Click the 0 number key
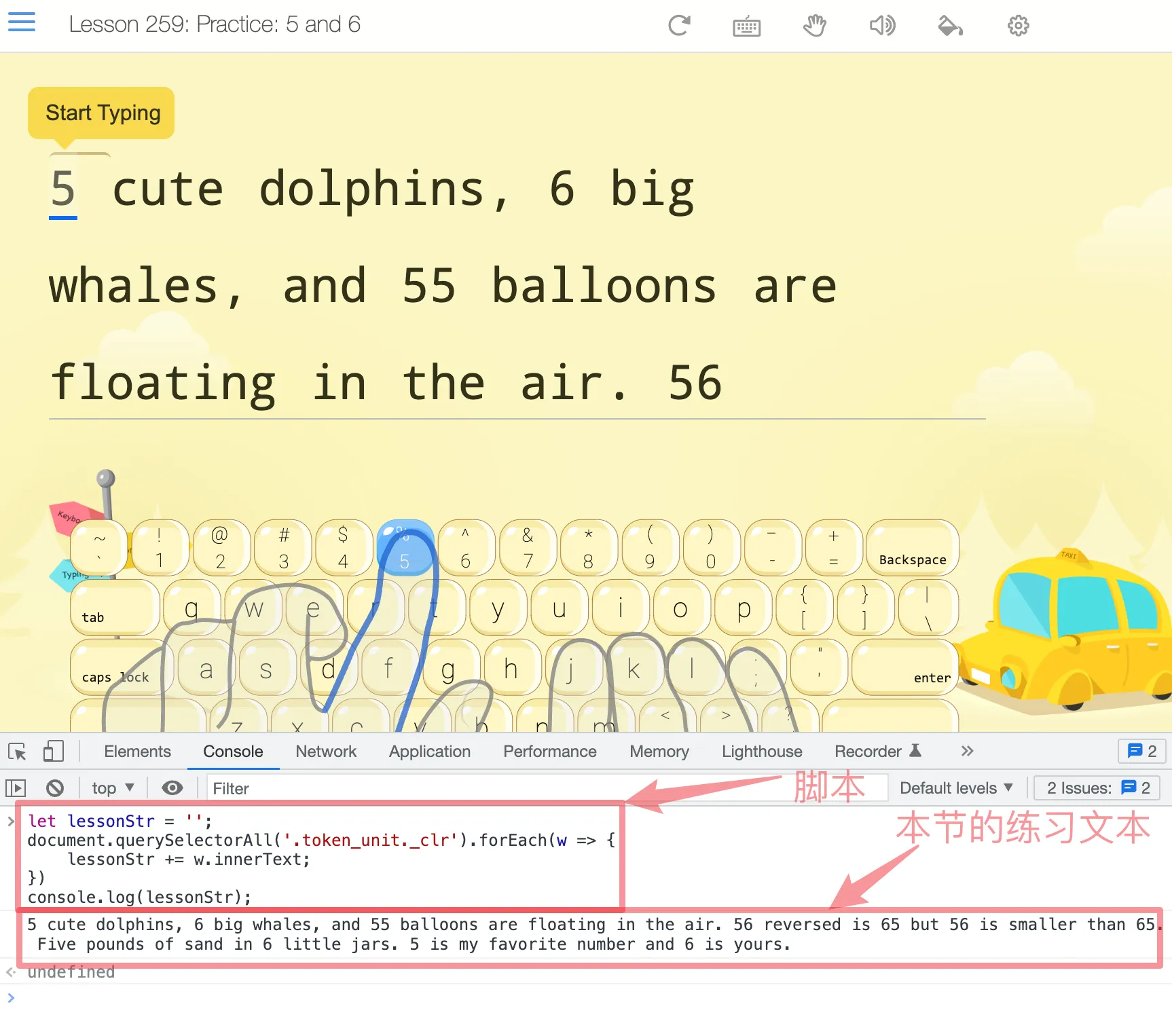 point(711,548)
